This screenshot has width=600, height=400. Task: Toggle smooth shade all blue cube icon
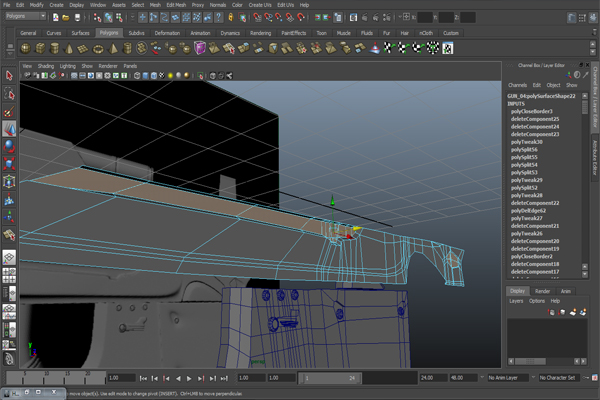[x=145, y=75]
